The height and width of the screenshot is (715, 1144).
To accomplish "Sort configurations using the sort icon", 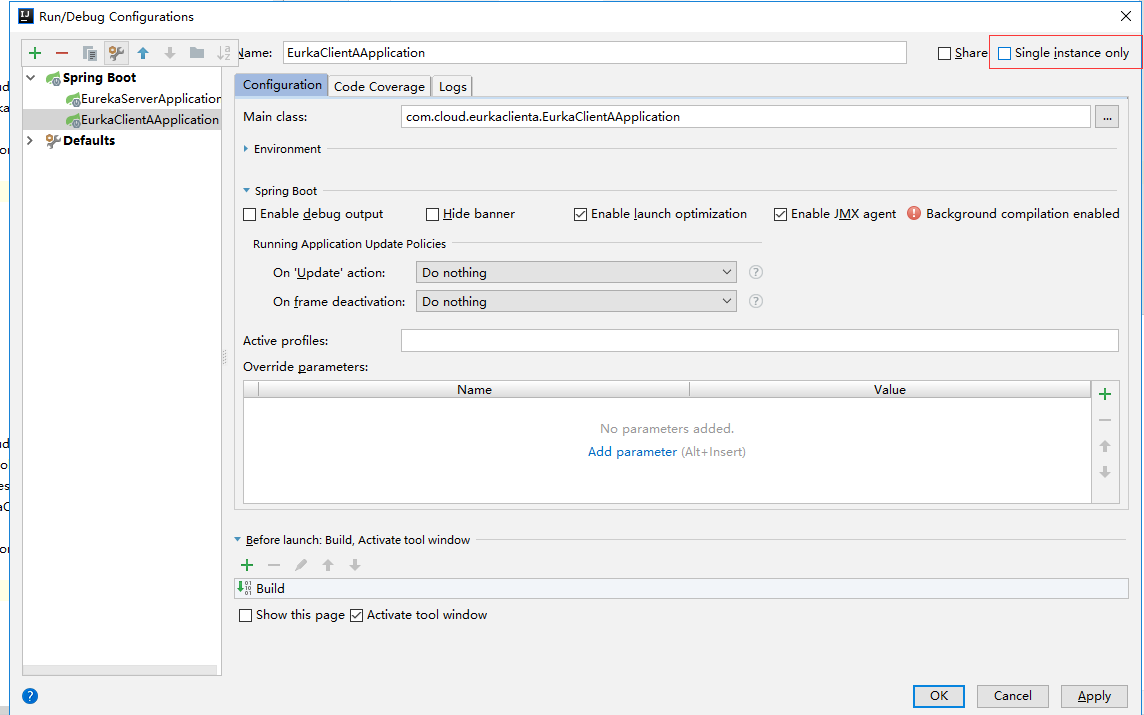I will (x=224, y=52).
